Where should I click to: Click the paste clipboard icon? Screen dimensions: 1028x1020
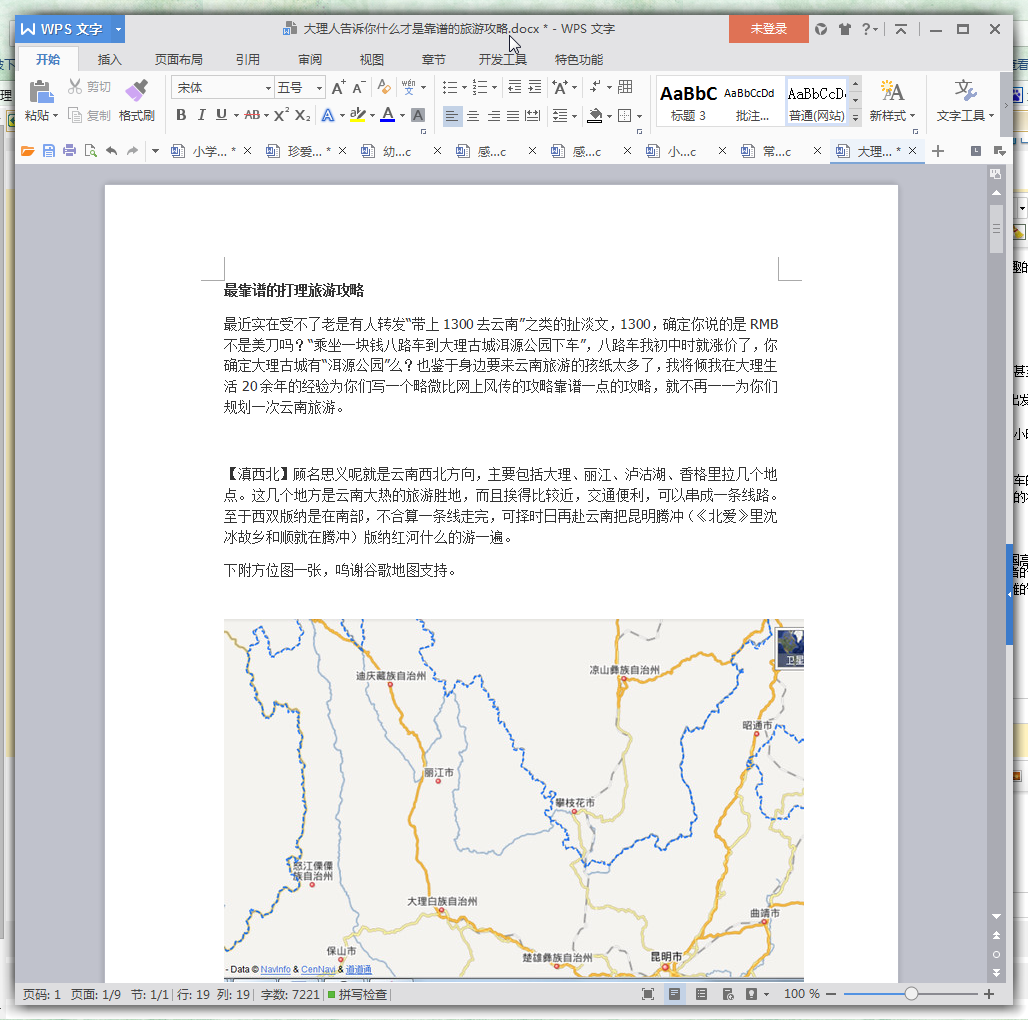tap(41, 92)
